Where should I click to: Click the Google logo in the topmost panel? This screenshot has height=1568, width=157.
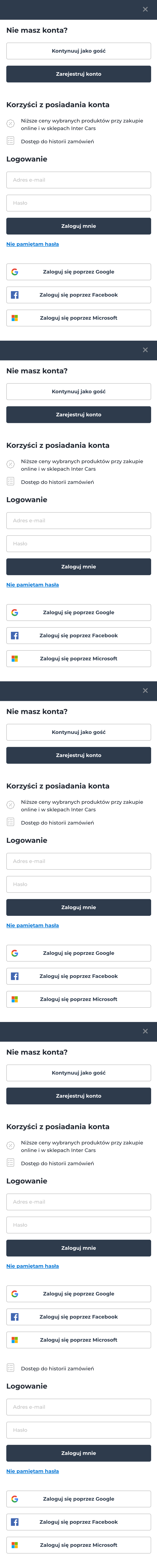(x=15, y=272)
